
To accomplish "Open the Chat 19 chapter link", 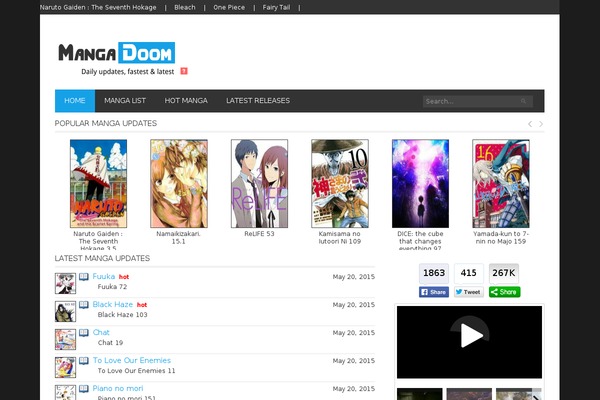I will (x=110, y=343).
